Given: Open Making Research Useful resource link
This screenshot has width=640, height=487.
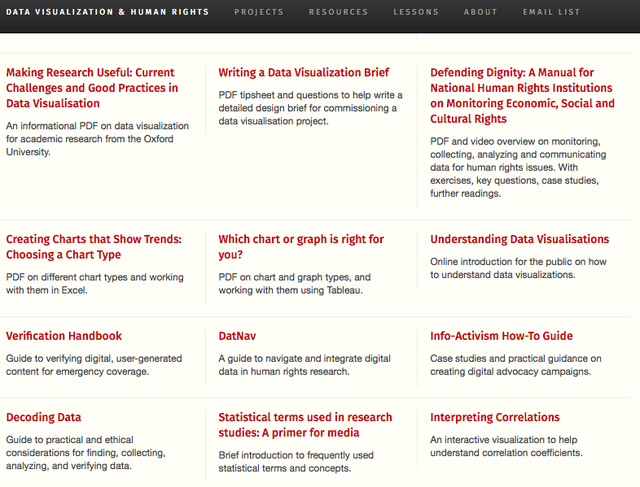Looking at the screenshot, I should pos(92,88).
